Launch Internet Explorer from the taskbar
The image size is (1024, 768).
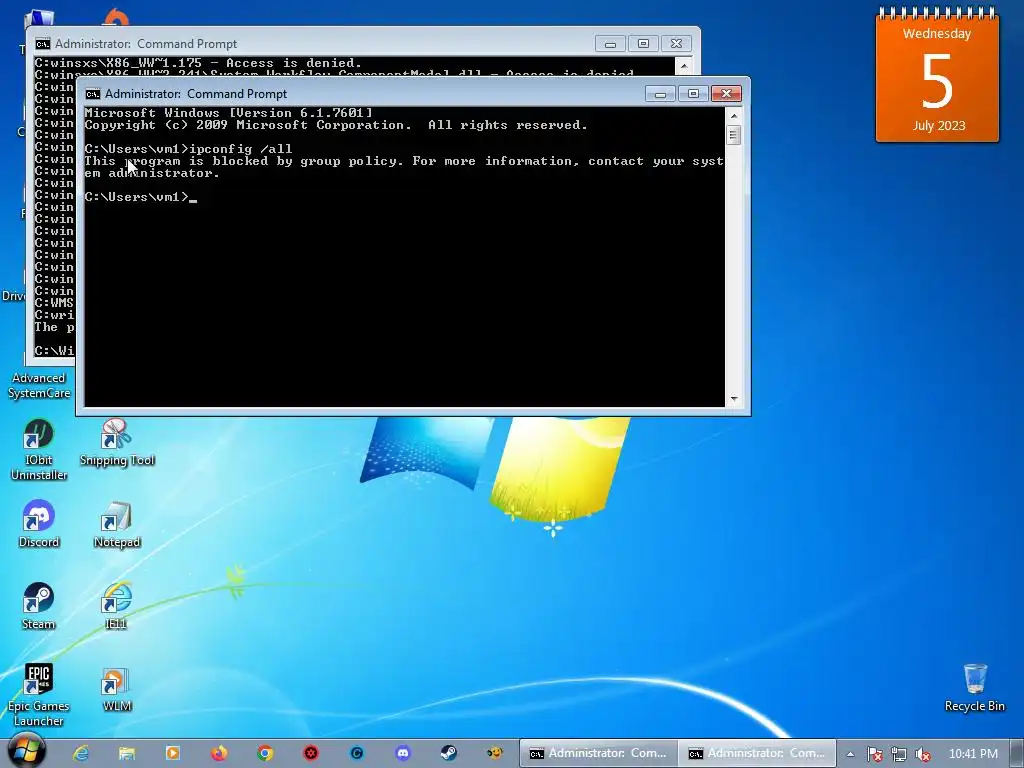[x=80, y=754]
